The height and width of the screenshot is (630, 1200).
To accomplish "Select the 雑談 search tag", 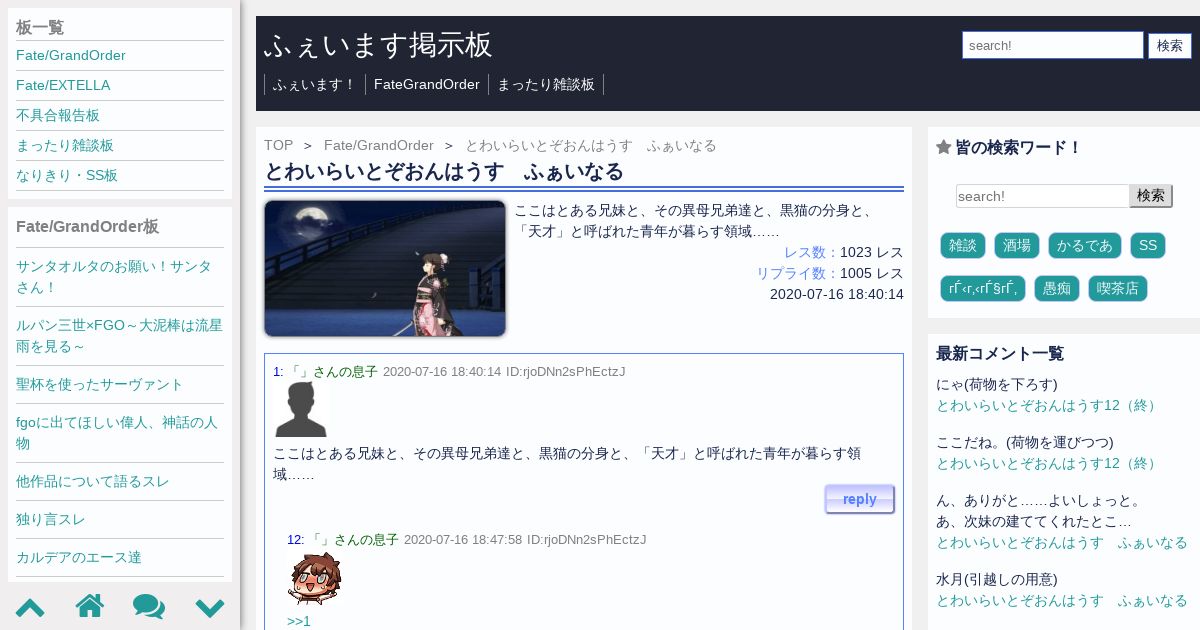I will (963, 245).
